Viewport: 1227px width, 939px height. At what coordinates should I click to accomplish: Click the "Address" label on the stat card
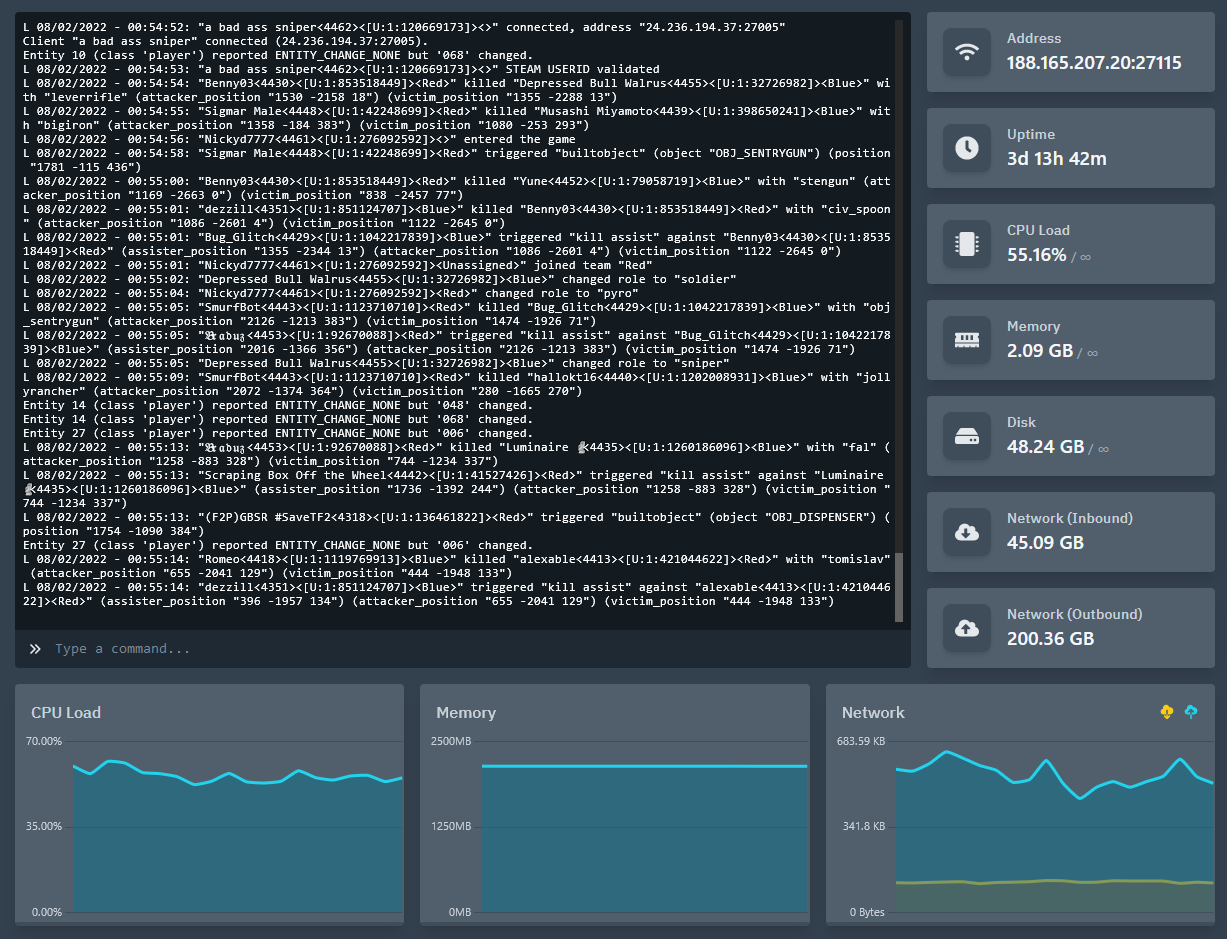tap(1034, 38)
